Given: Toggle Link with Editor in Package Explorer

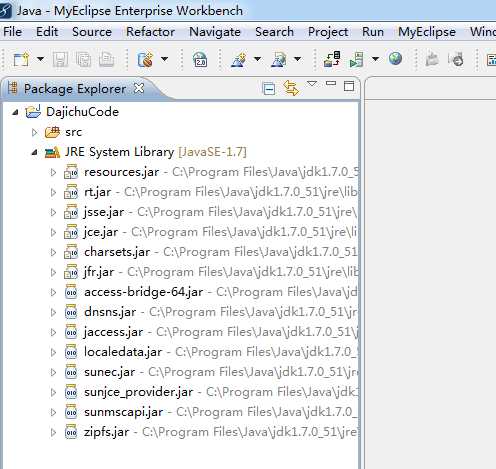Looking at the screenshot, I should coord(291,88).
